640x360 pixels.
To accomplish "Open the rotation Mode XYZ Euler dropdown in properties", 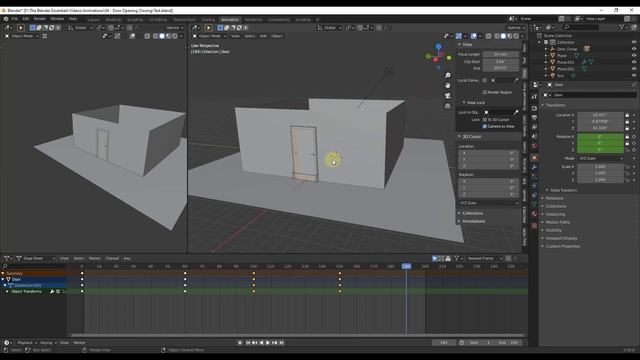I will (600, 158).
